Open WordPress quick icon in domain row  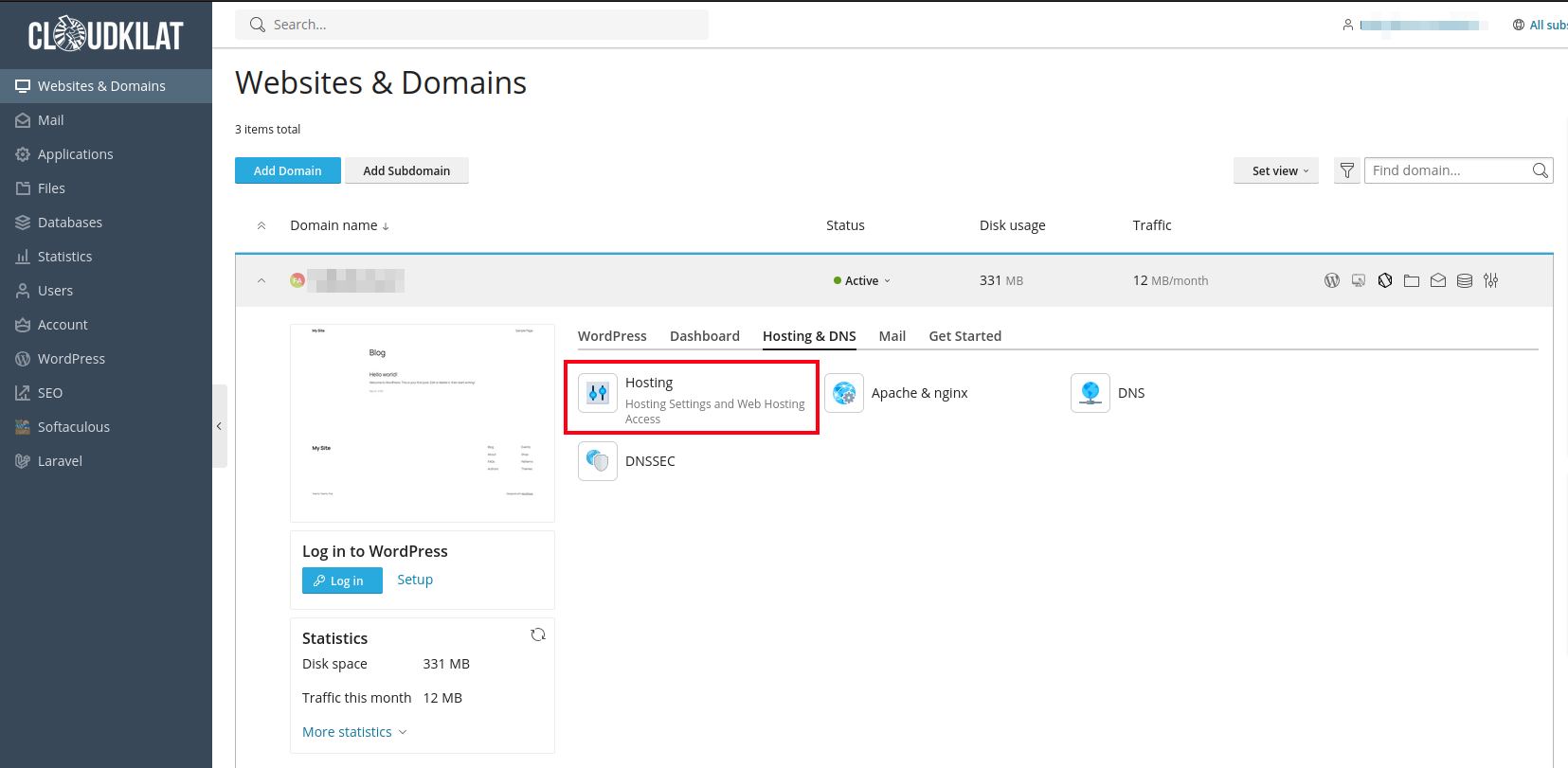1332,280
